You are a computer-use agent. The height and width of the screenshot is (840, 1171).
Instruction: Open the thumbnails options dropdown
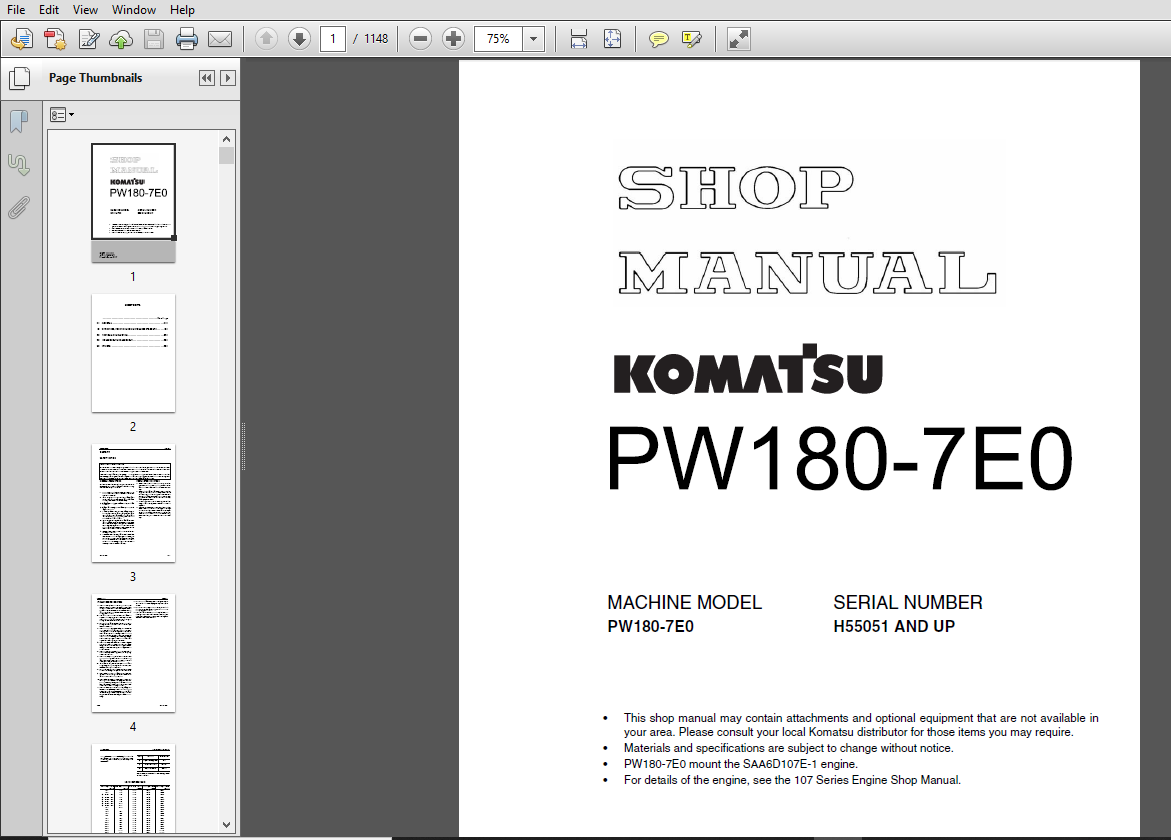(62, 115)
